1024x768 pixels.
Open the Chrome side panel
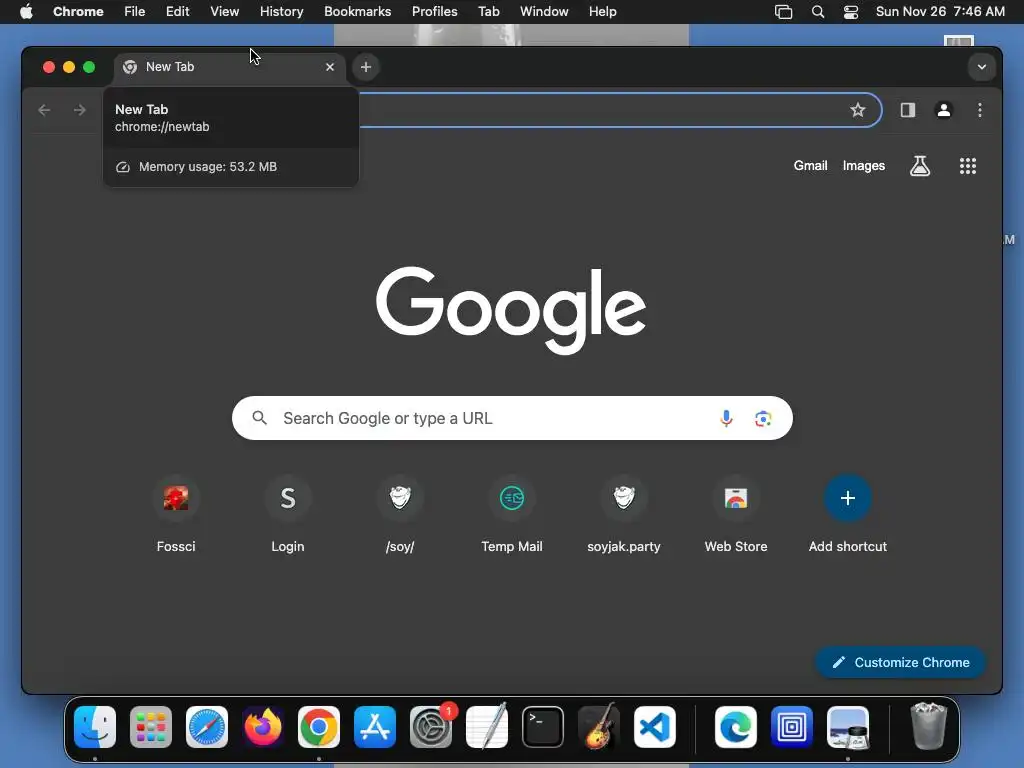click(908, 110)
